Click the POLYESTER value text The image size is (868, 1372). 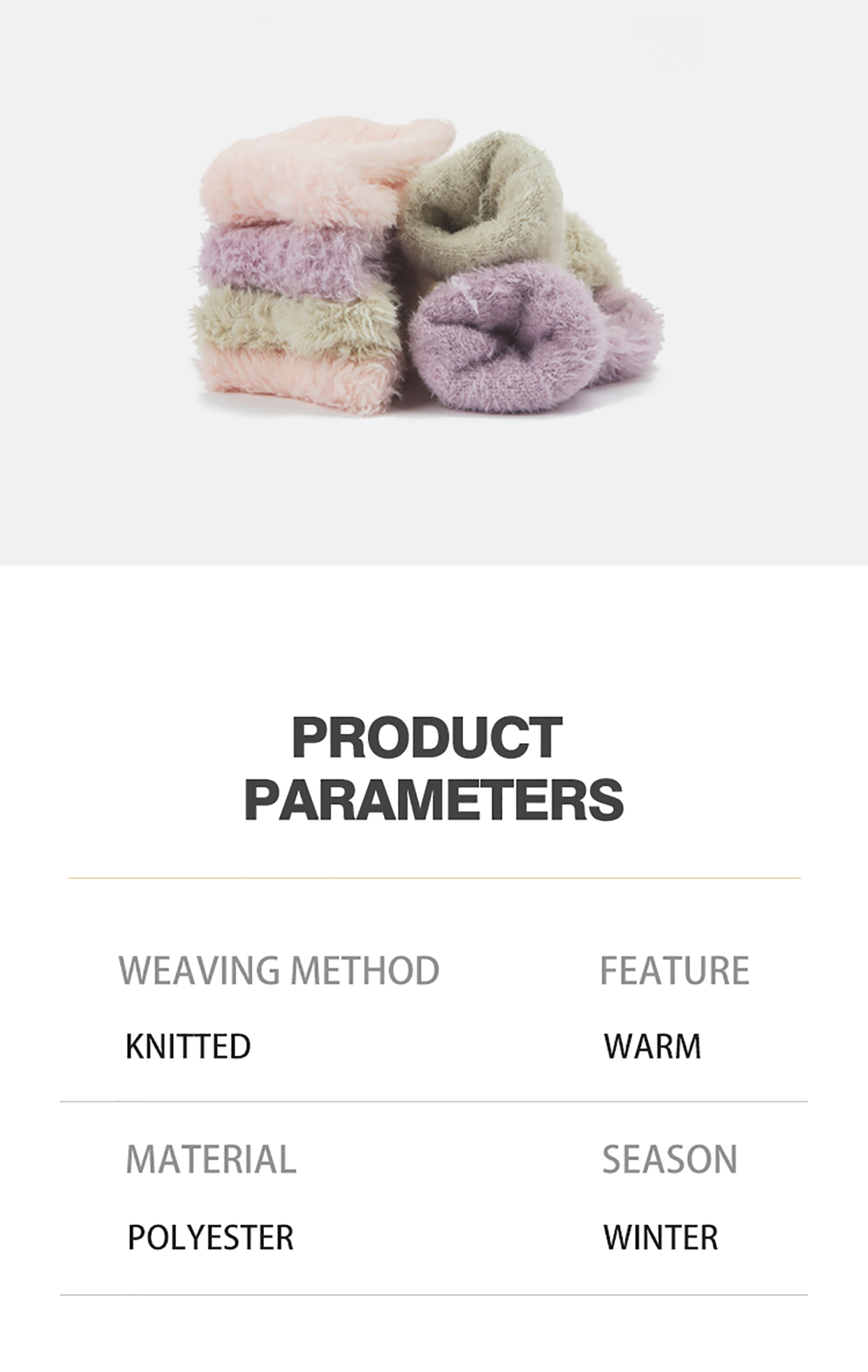click(x=210, y=1237)
